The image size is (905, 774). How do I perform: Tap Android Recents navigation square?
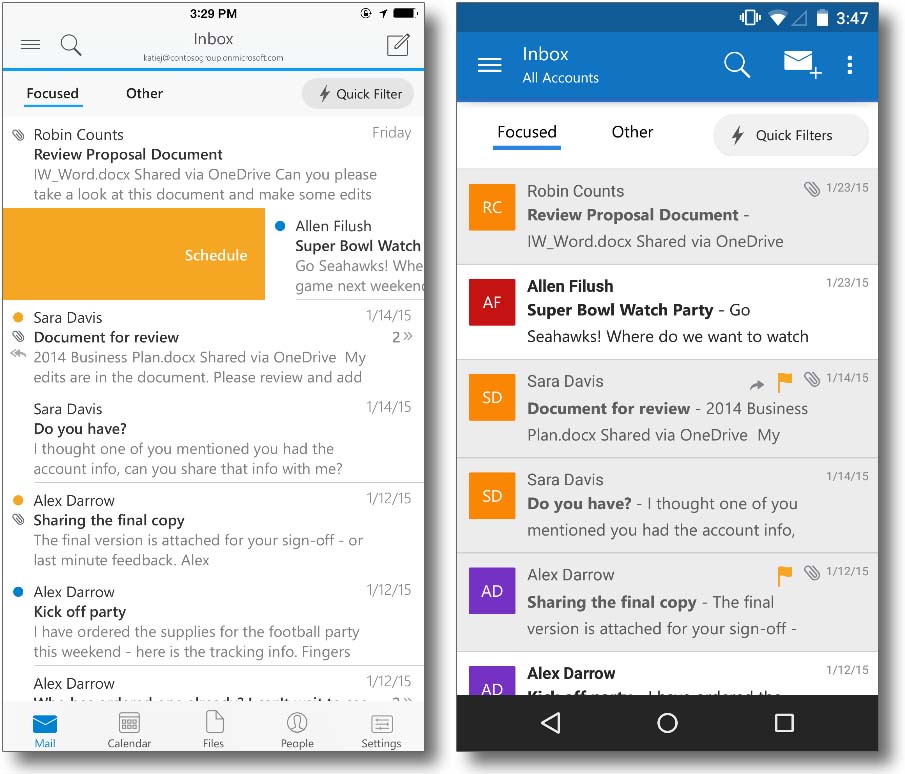(x=784, y=723)
